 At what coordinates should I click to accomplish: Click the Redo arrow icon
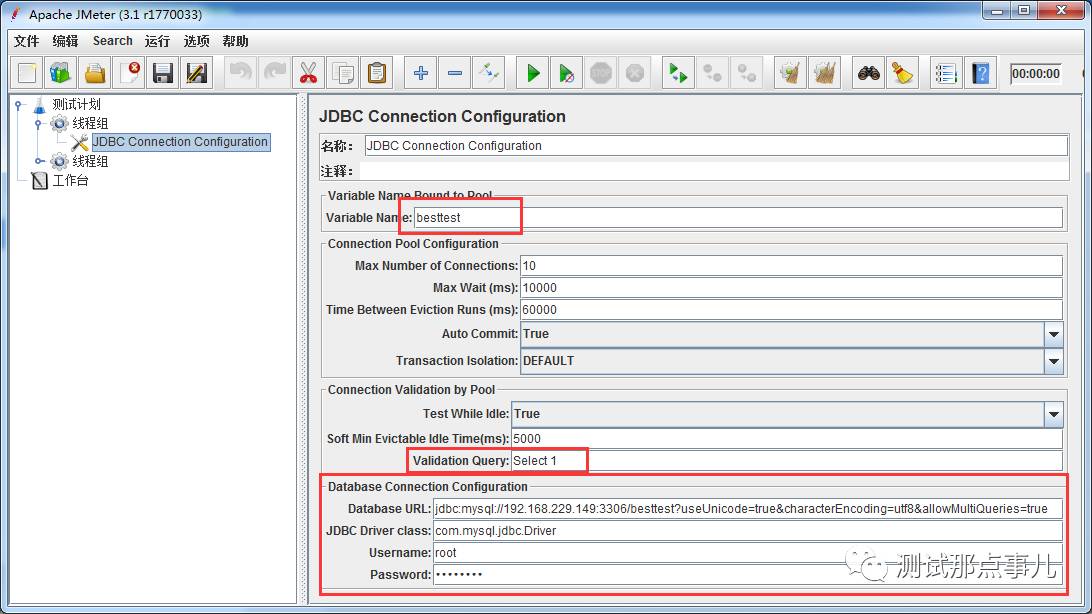[275, 73]
